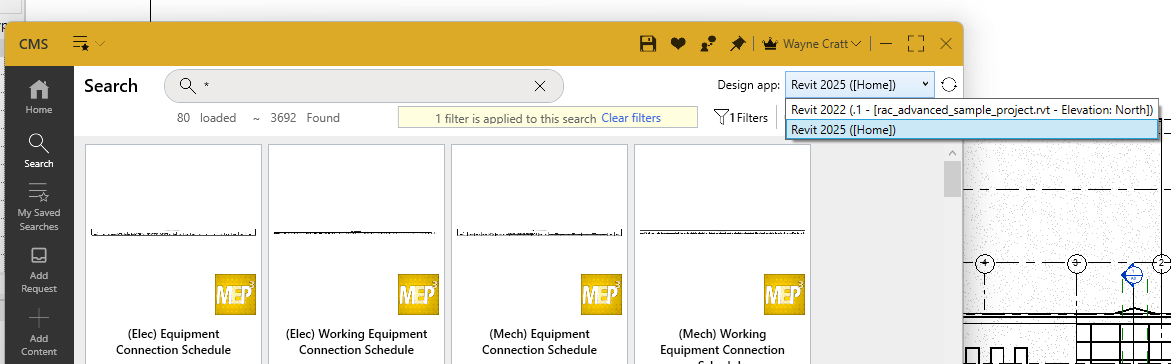Click the results vertical scrollbar thumb
Image resolution: width=1171 pixels, height=364 pixels.
pos(952,179)
